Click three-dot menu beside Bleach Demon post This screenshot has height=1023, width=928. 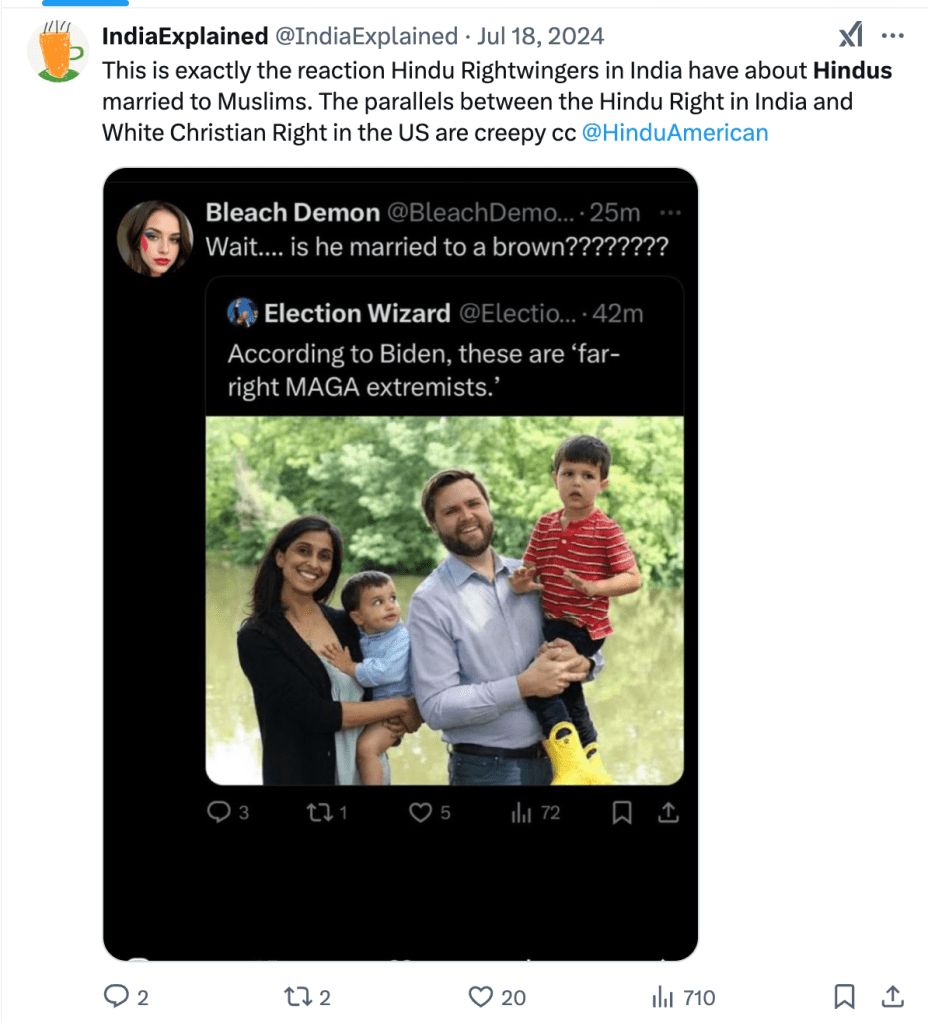click(671, 213)
